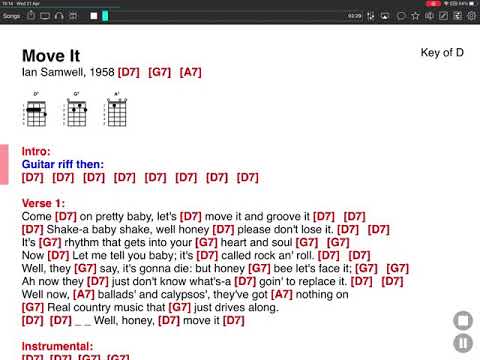Select the Intro: section heading

(x=36, y=151)
